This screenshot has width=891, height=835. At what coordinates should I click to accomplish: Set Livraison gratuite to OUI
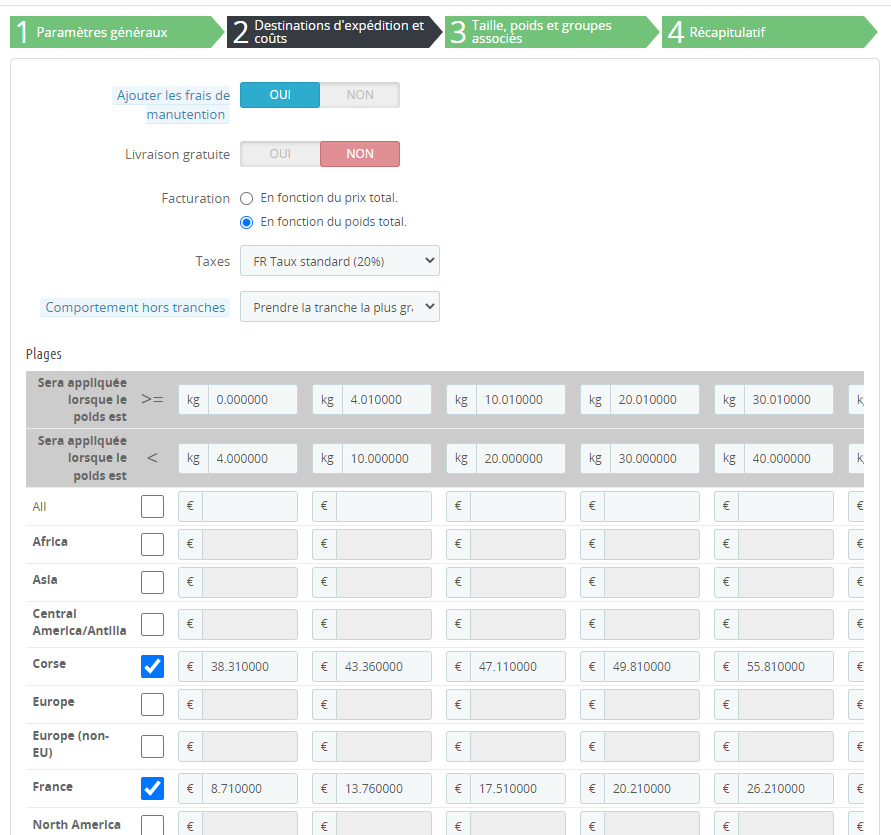[280, 154]
